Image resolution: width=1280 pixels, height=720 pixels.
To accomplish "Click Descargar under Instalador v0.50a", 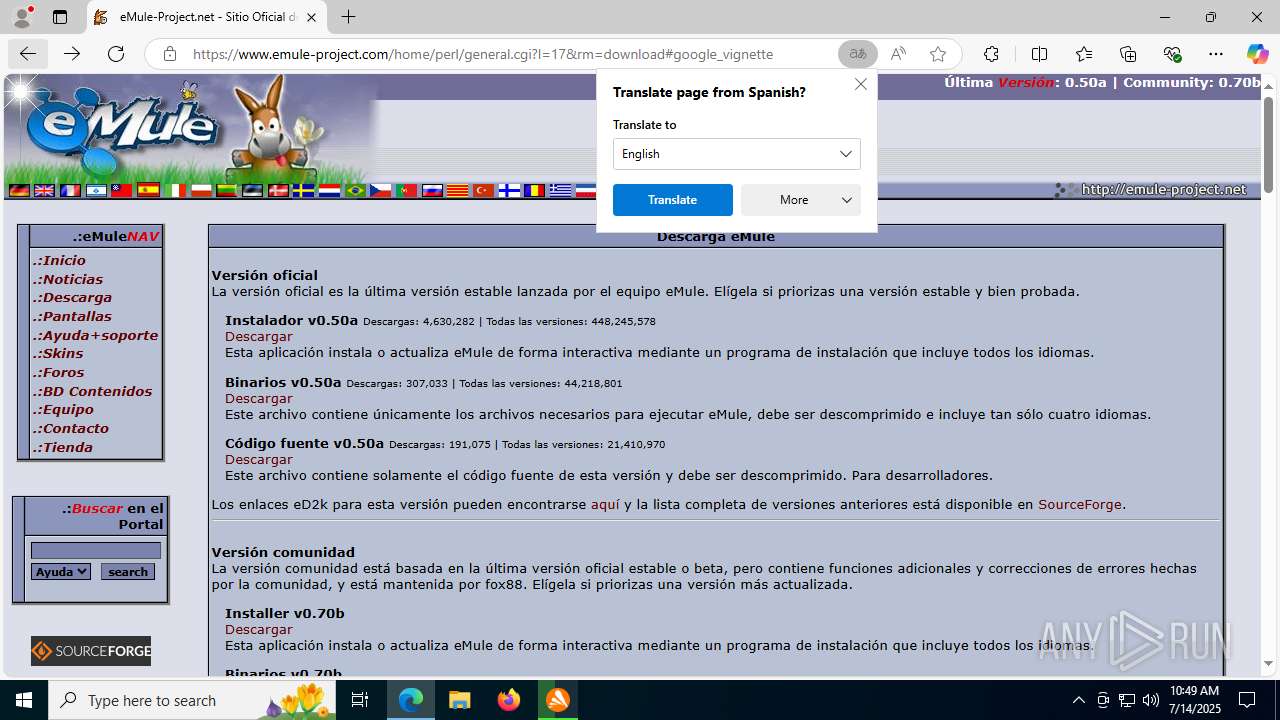I will pyautogui.click(x=259, y=337).
